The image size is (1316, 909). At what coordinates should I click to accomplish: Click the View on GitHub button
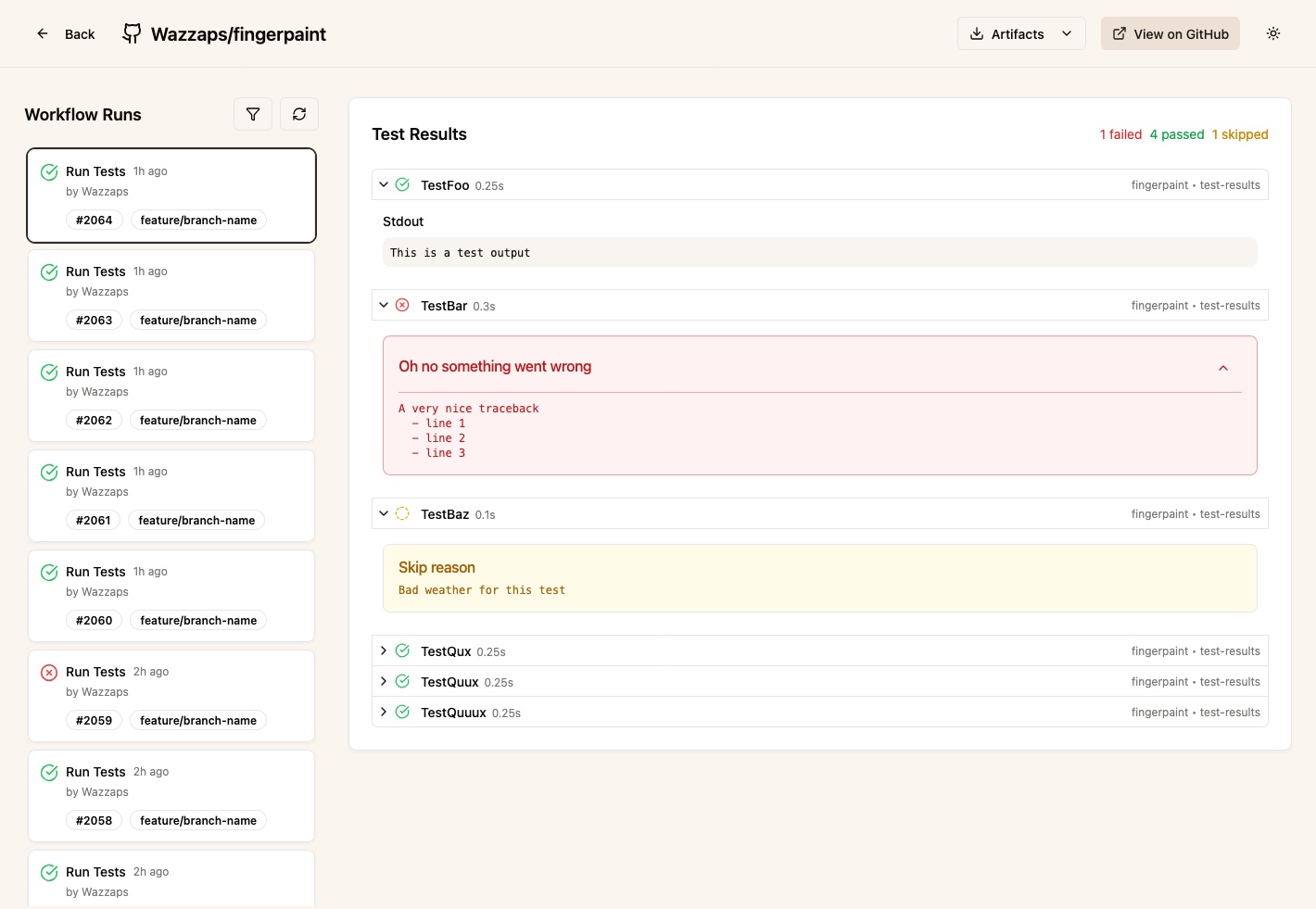(x=1170, y=33)
